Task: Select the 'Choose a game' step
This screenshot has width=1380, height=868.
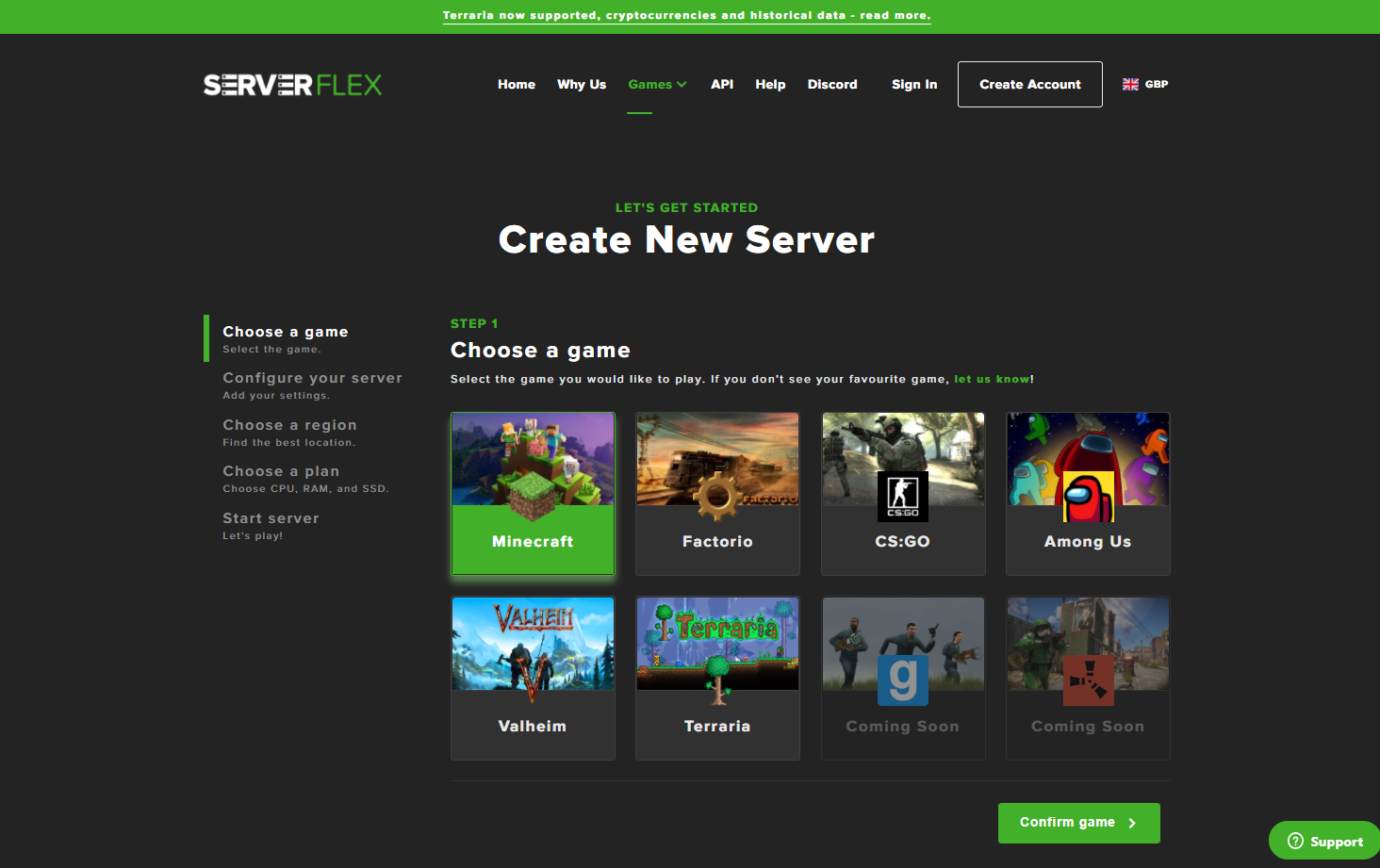Action: (x=286, y=339)
